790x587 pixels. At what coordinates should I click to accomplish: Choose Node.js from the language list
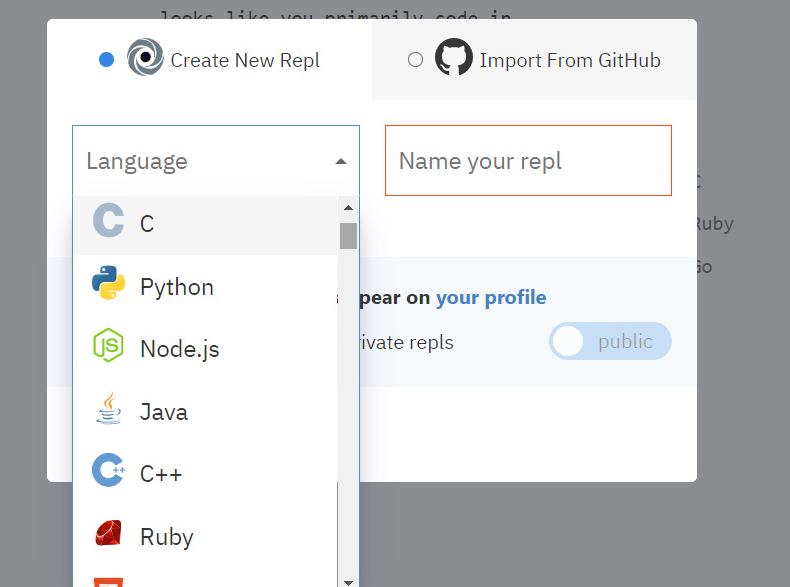[205, 349]
